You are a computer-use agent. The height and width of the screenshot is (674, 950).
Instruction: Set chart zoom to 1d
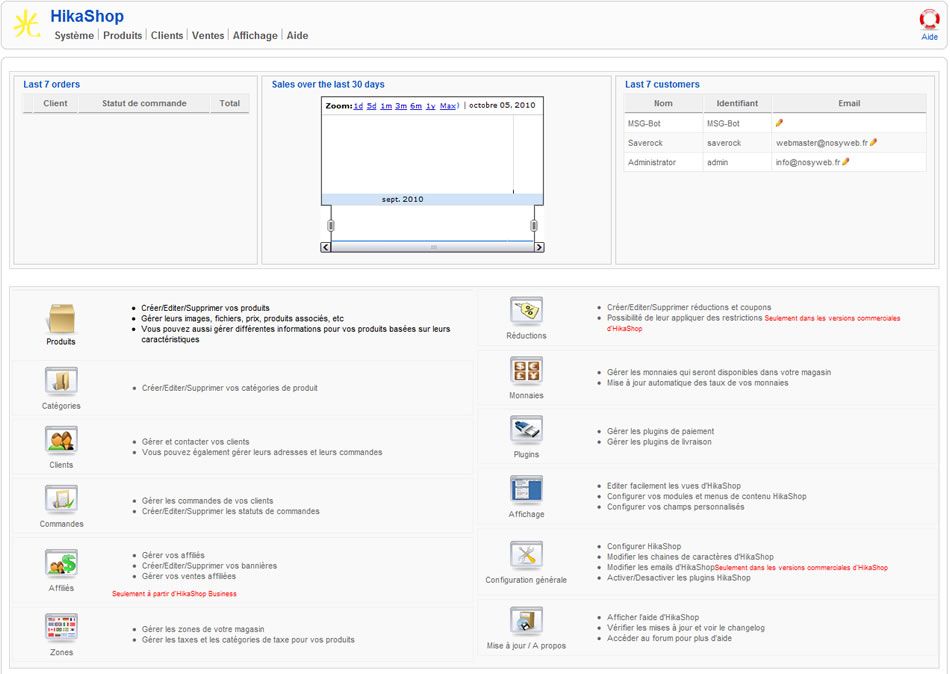coord(358,105)
